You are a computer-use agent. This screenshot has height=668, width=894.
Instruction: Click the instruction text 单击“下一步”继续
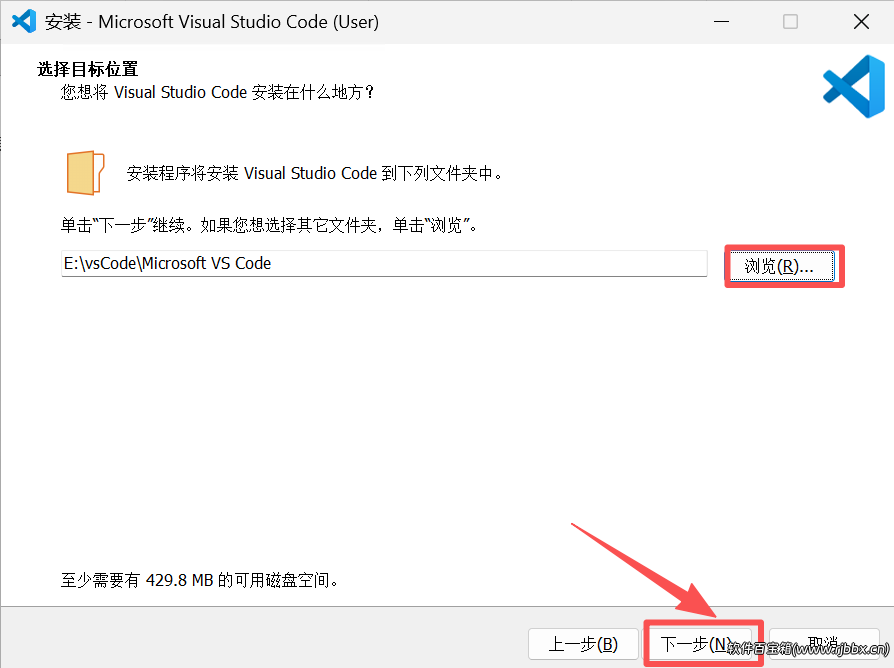pos(129,226)
